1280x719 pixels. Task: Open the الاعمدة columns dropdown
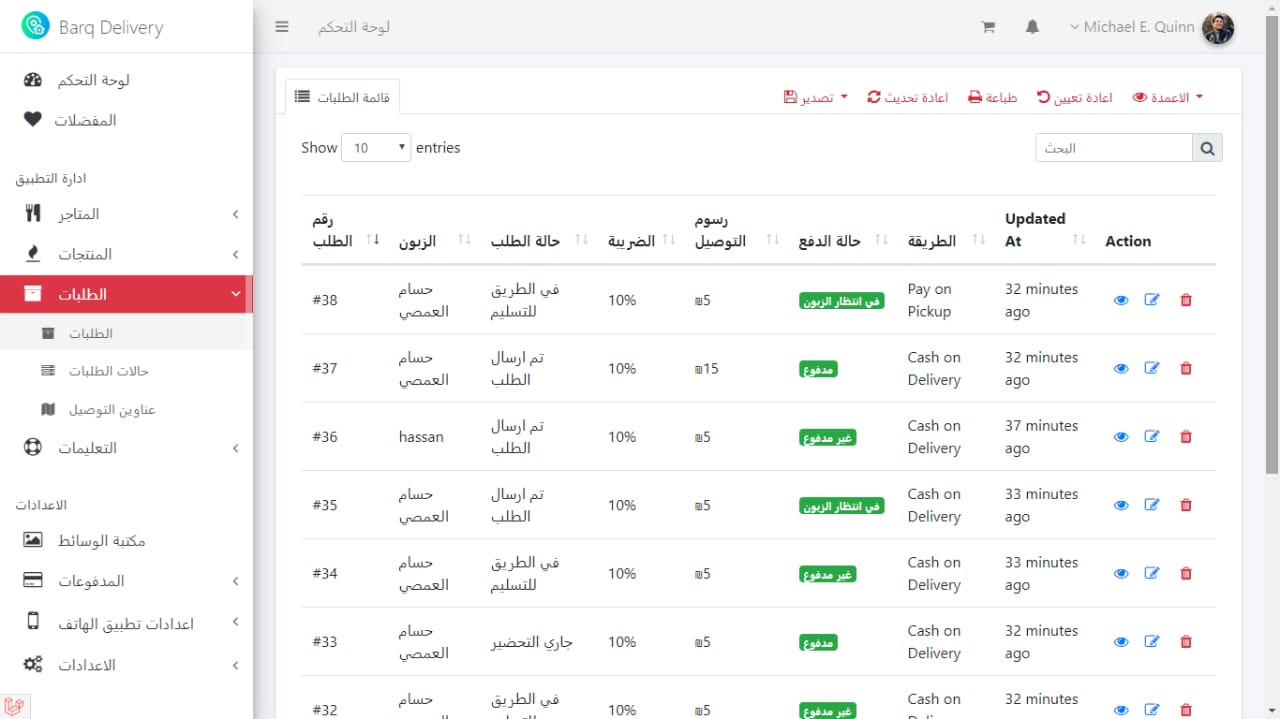click(1166, 97)
